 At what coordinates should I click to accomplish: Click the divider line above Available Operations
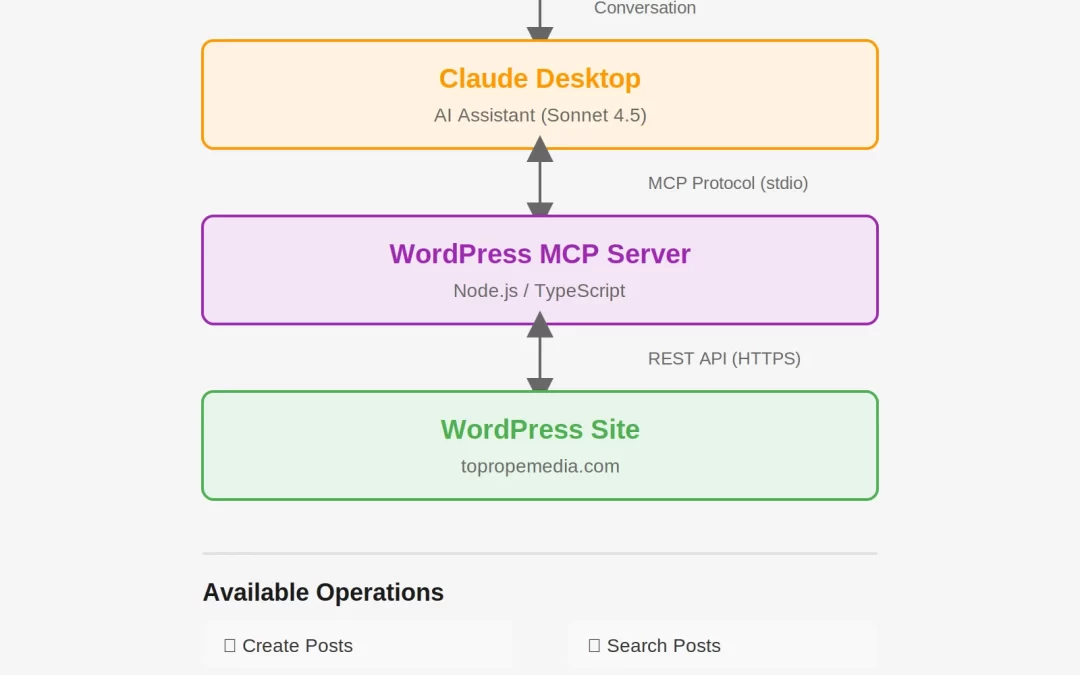(540, 551)
